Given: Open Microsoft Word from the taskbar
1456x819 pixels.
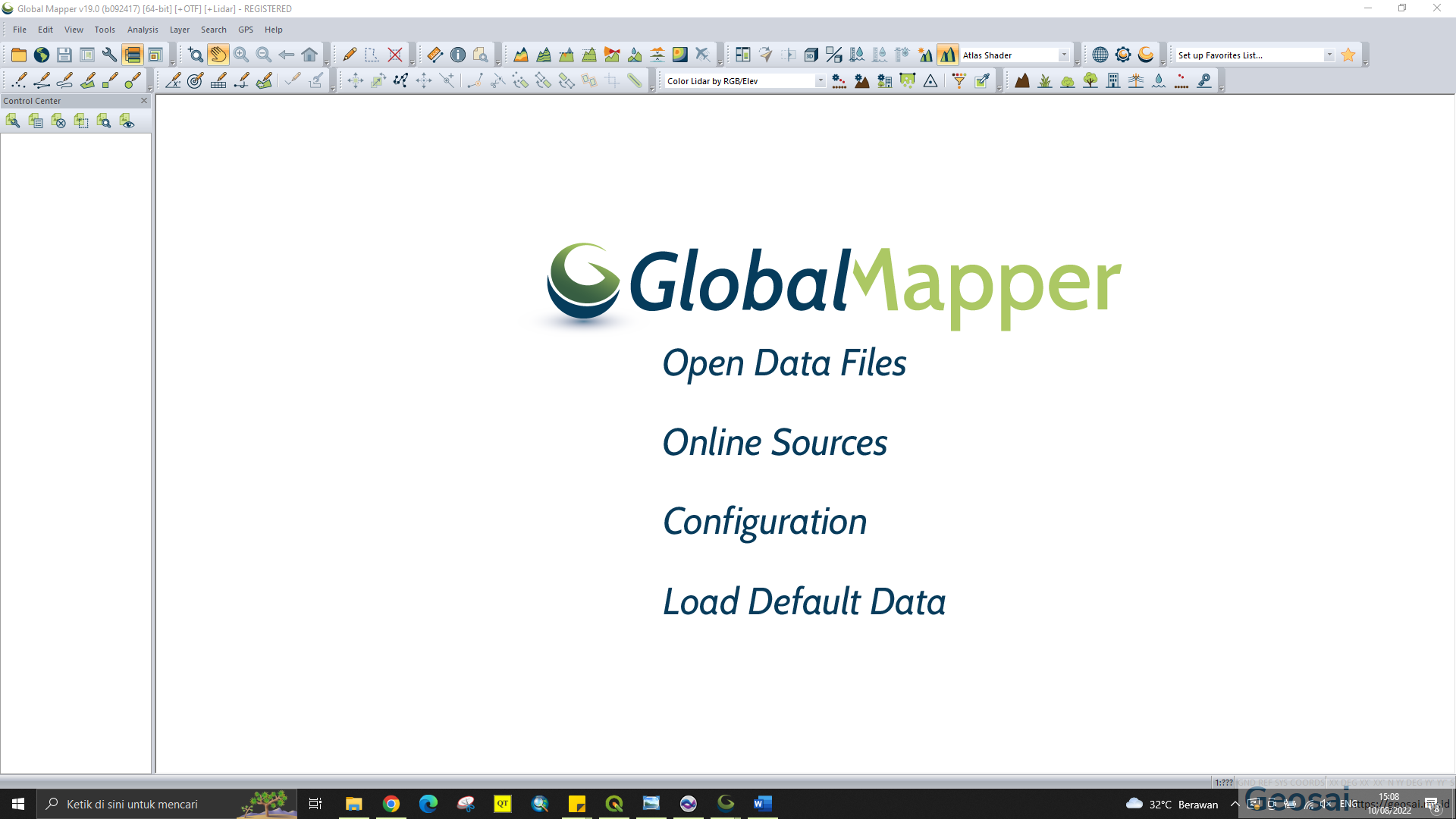Looking at the screenshot, I should (x=762, y=804).
